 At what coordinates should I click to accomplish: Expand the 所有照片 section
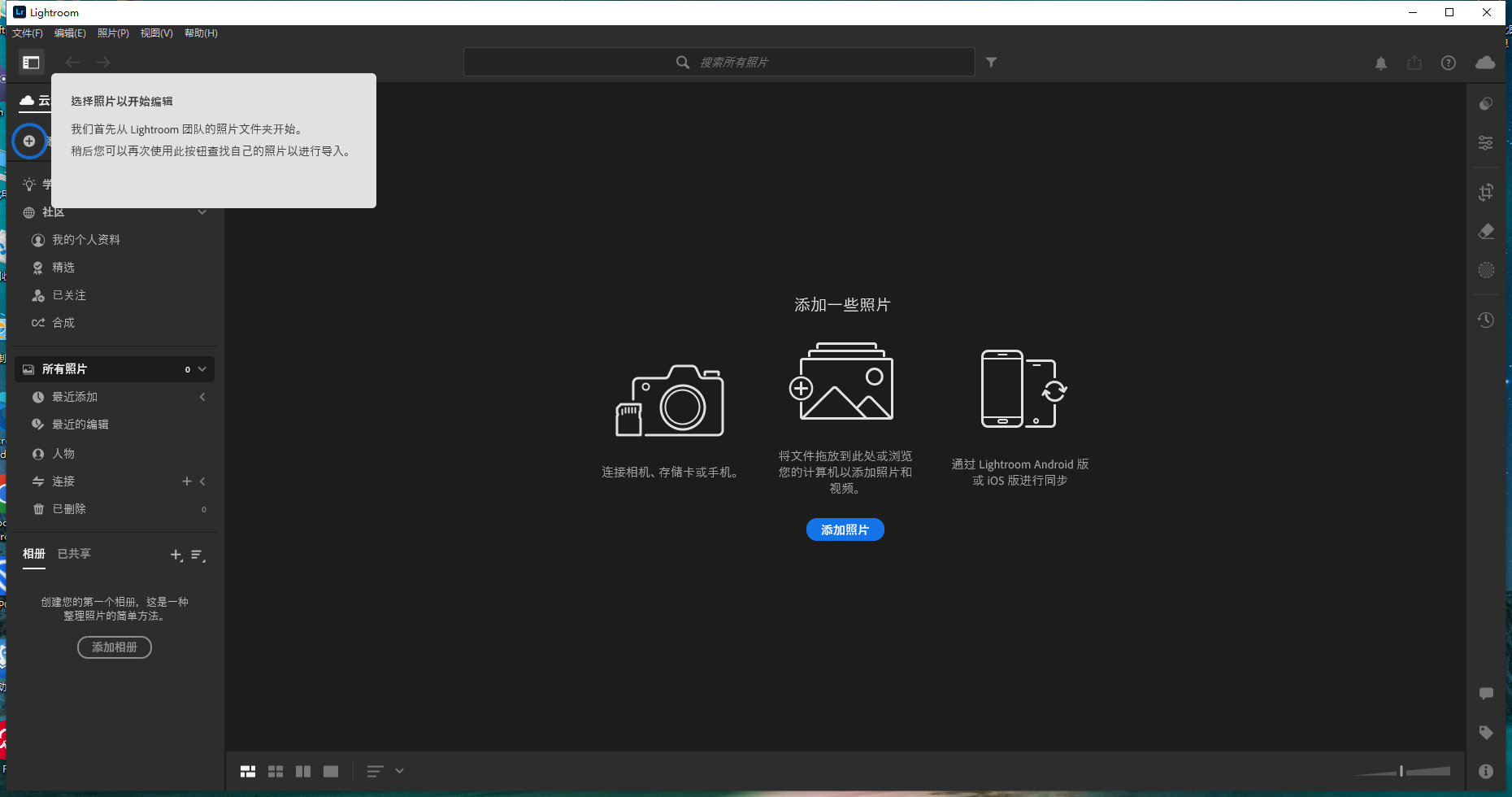(202, 368)
